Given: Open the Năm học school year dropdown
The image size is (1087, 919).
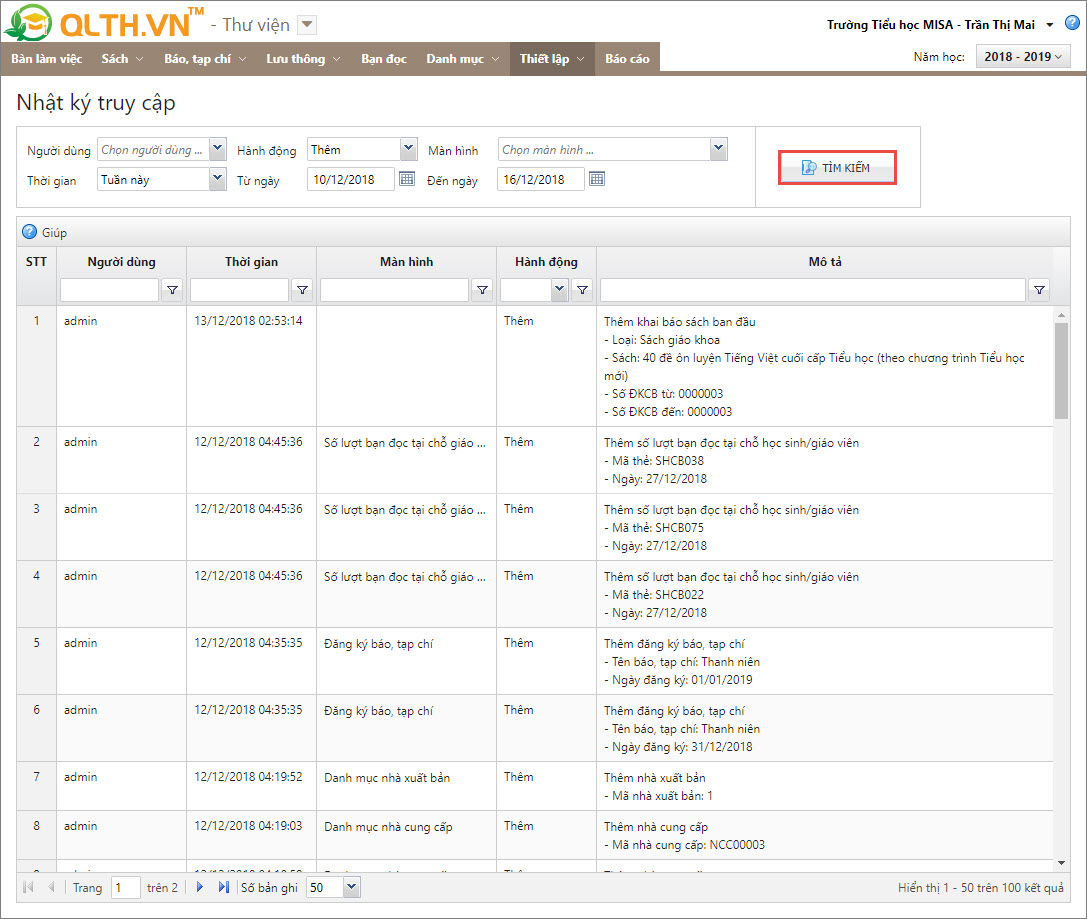Looking at the screenshot, I should point(1023,57).
